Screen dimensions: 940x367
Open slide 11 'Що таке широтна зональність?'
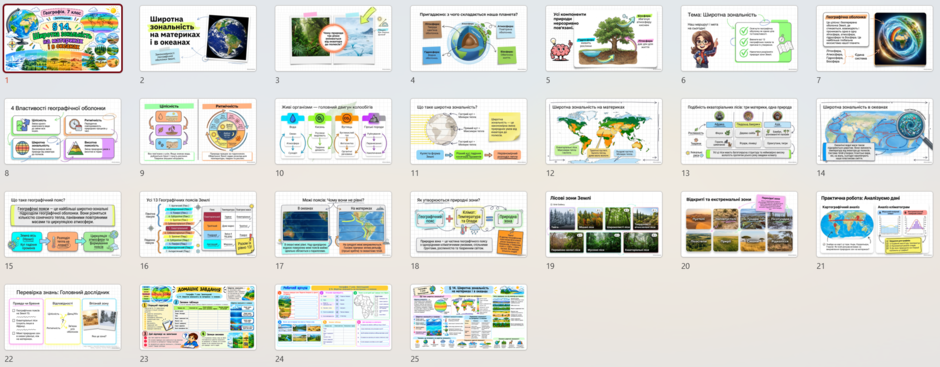469,131
